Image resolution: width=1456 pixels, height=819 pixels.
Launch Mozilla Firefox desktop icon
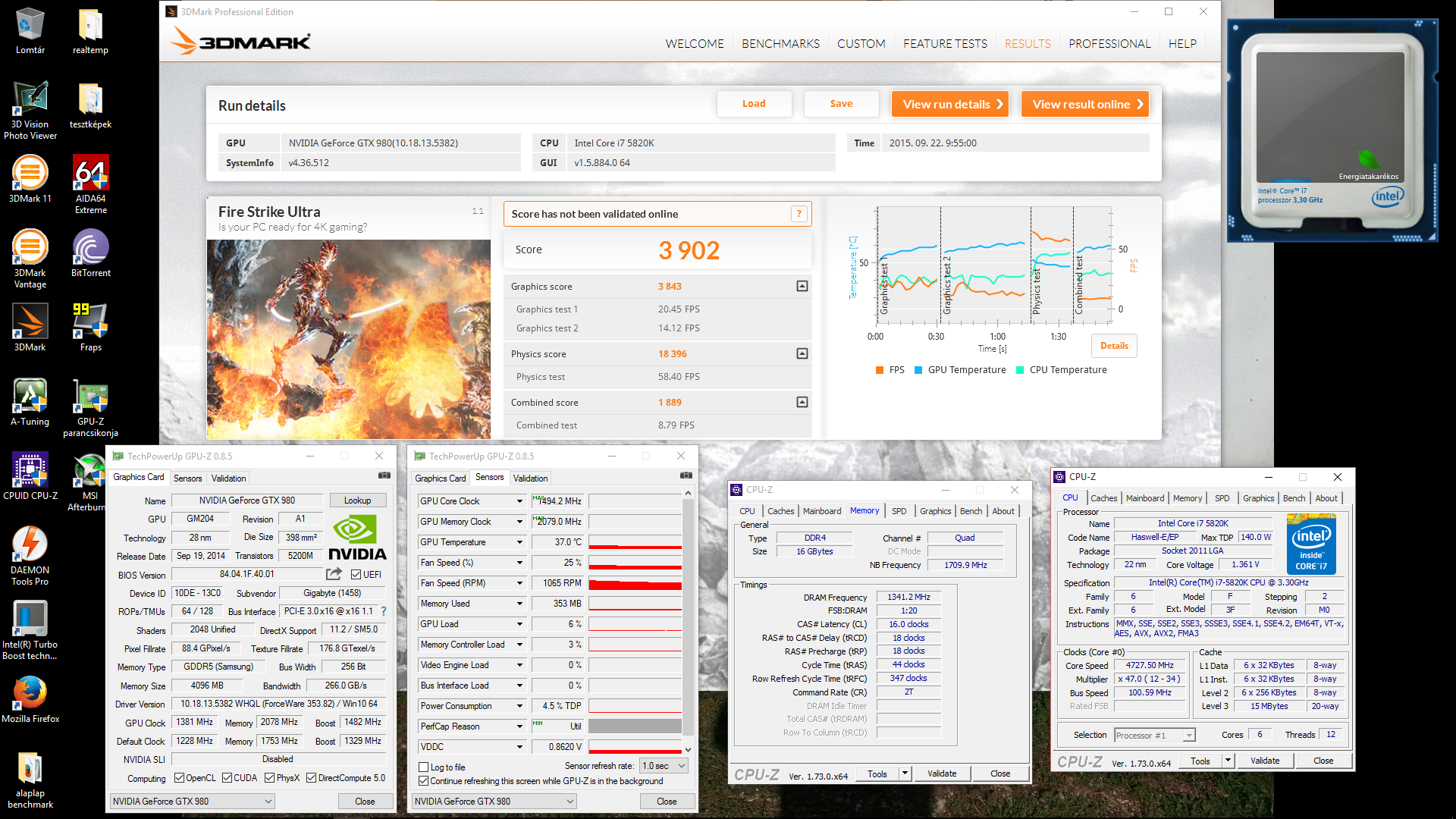(30, 700)
